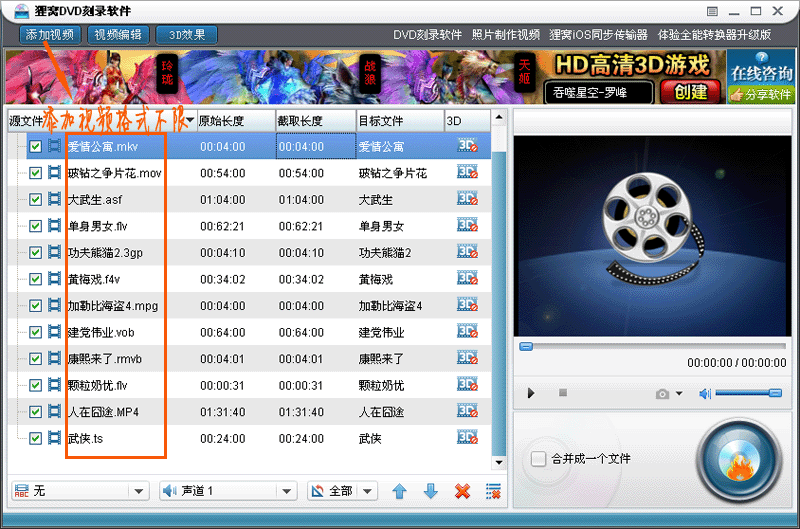Click the 吞噬星空-罗峰 banner field

[x=598, y=92]
